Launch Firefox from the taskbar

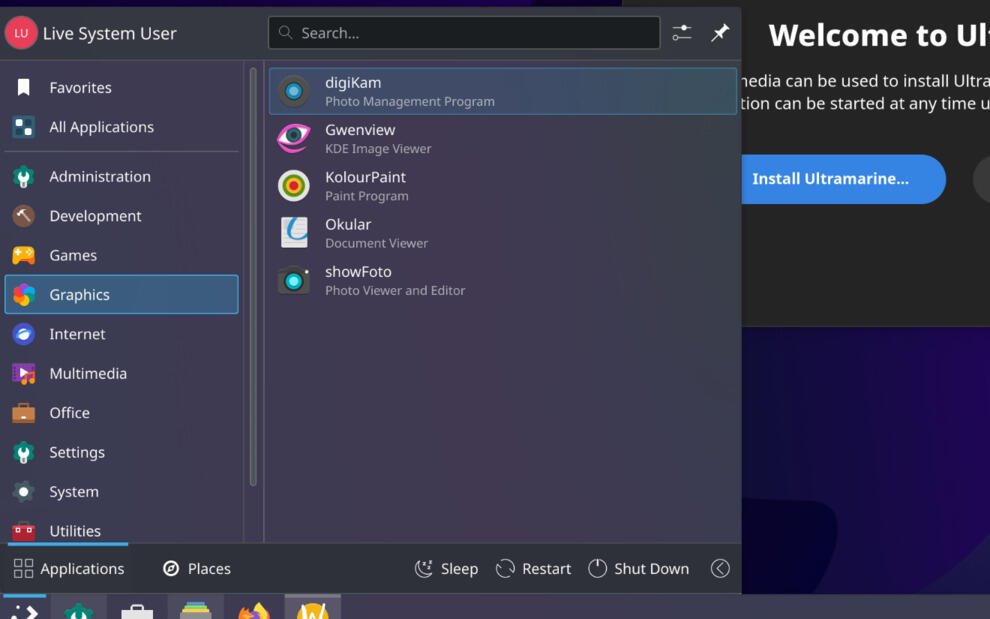point(254,609)
